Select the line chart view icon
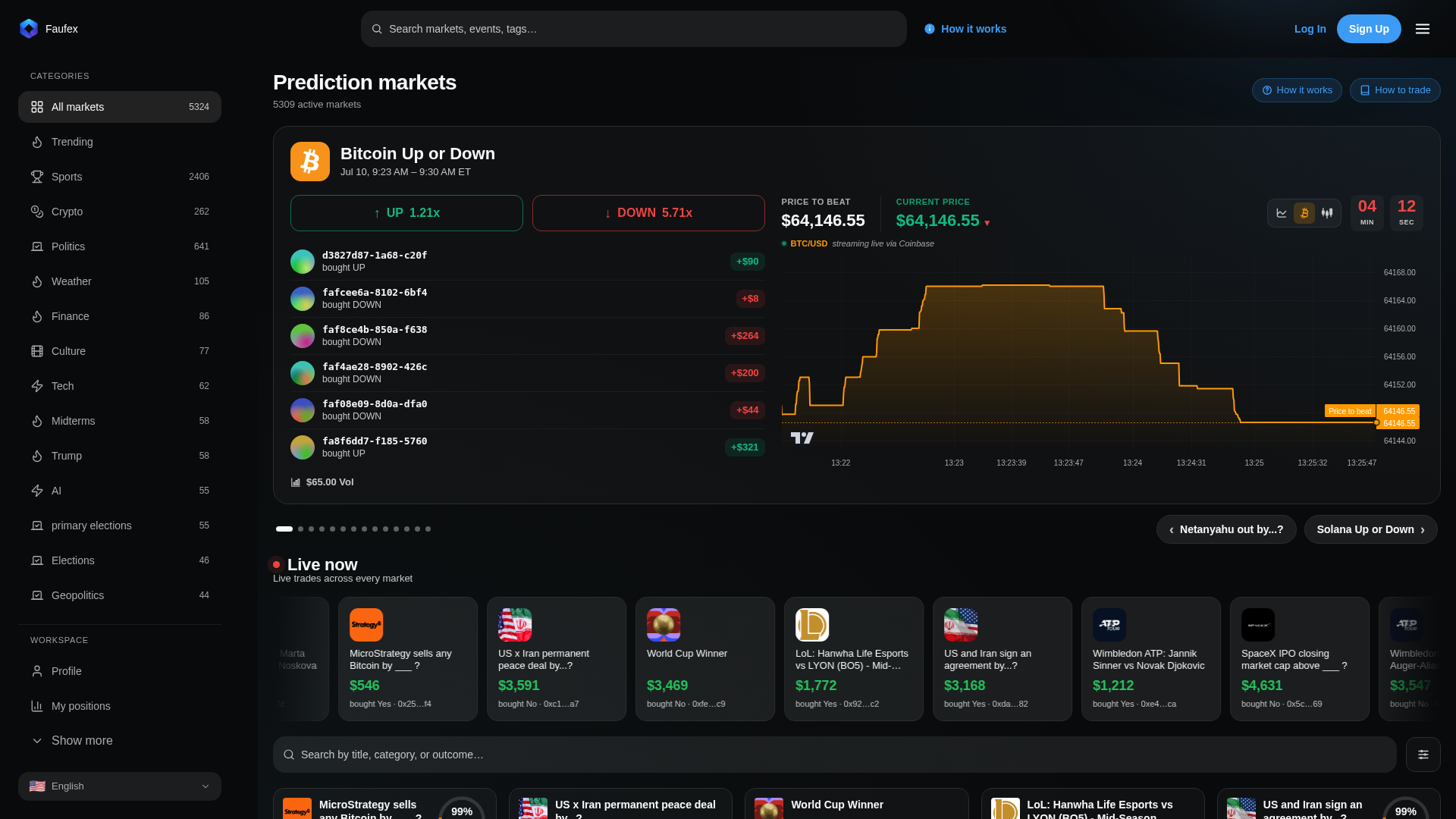Image resolution: width=1456 pixels, height=819 pixels. 1282,213
